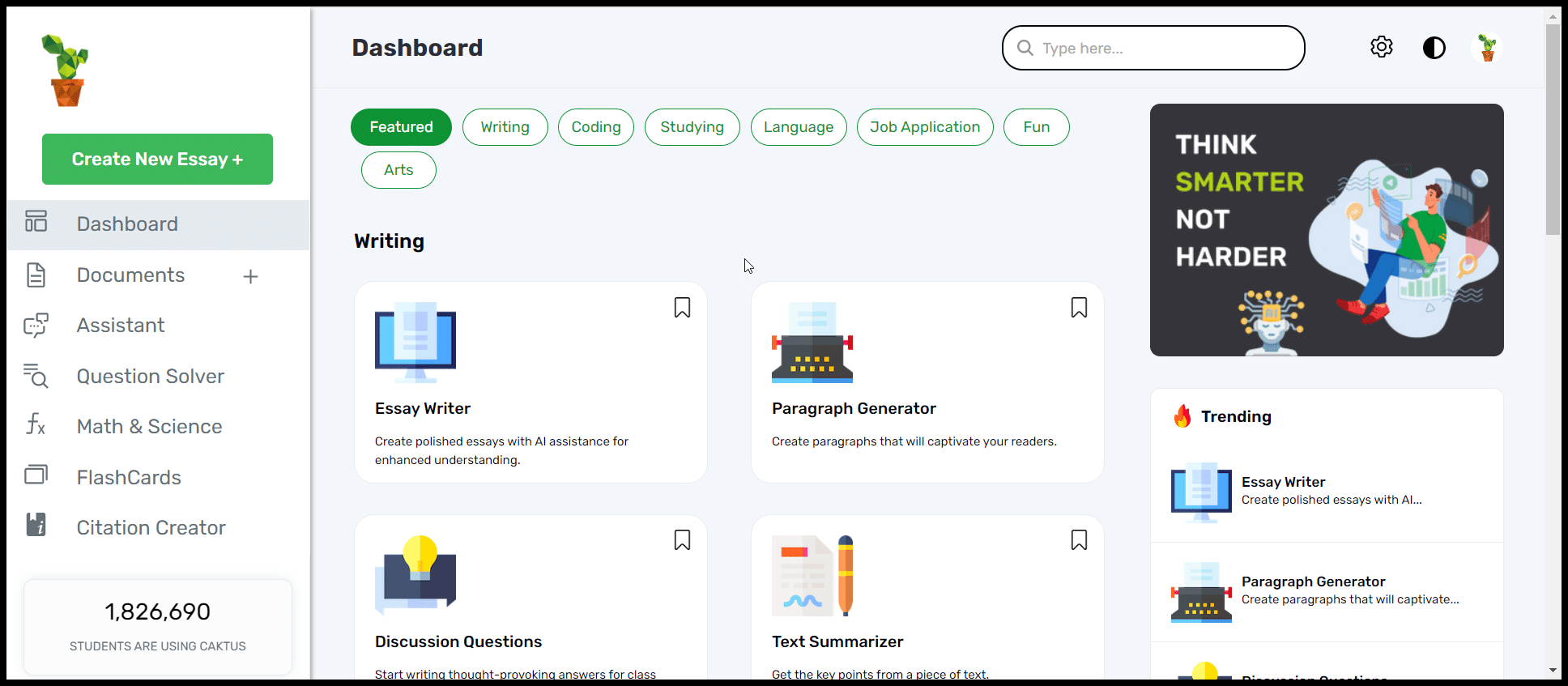Viewport: 1568px width, 686px height.
Task: Open the settings gear icon
Action: (x=1382, y=48)
